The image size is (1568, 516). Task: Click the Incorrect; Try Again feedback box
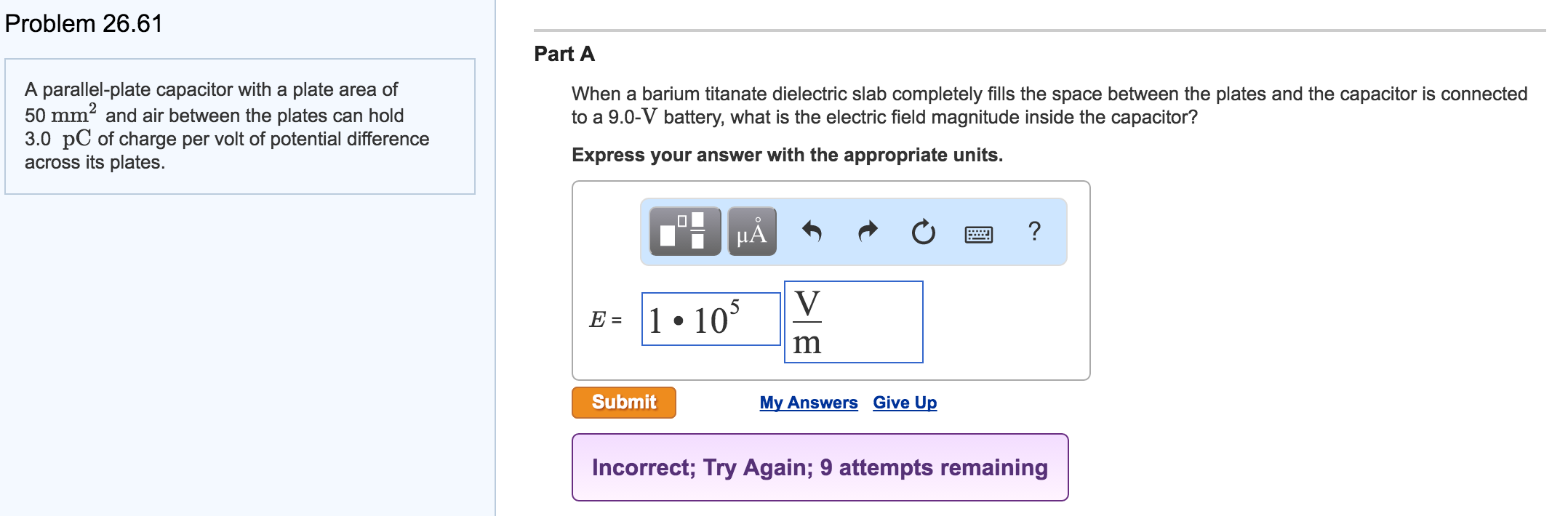pyautogui.click(x=820, y=467)
